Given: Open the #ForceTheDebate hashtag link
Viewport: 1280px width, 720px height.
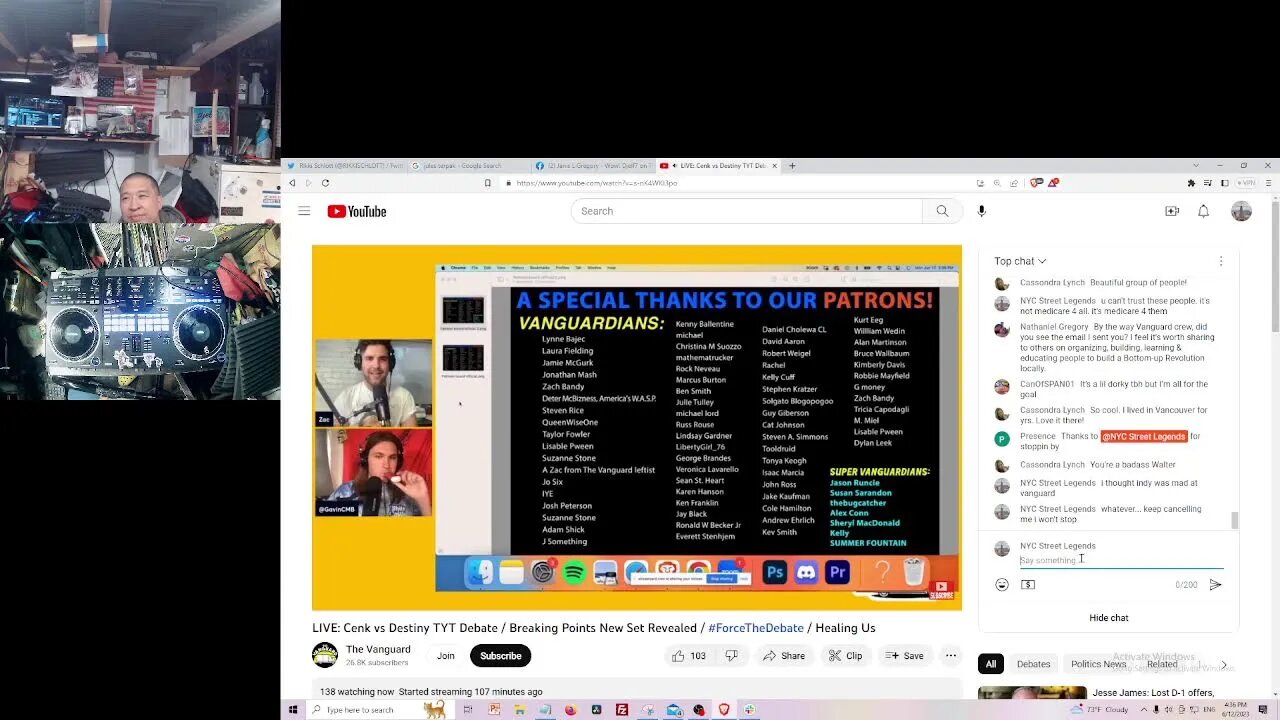Looking at the screenshot, I should point(756,628).
